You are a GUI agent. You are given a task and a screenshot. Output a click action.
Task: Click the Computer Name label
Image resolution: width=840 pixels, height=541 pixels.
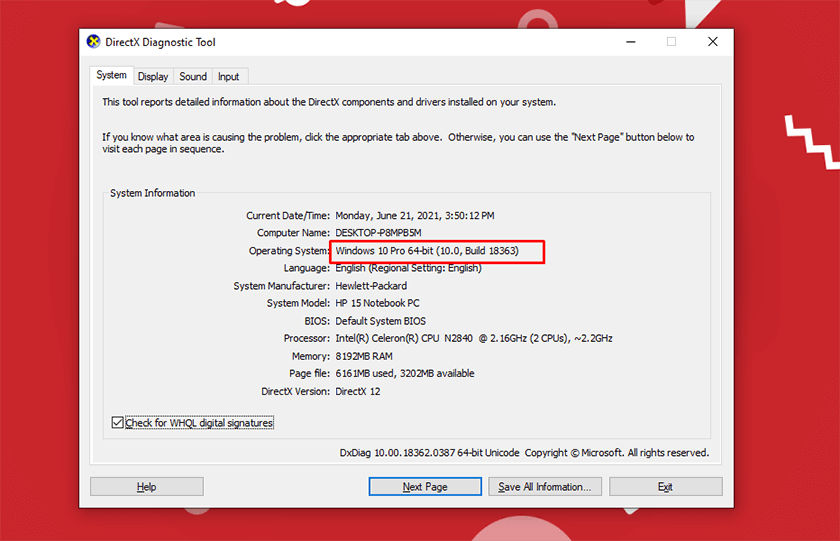click(293, 232)
